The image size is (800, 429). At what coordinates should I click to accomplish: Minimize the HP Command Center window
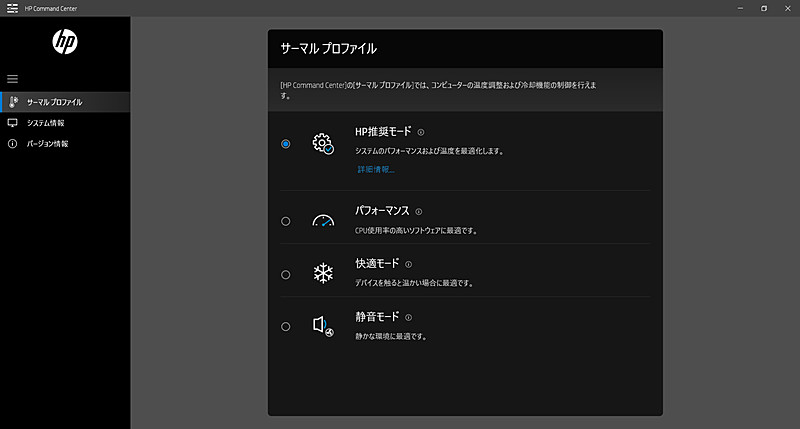740,8
